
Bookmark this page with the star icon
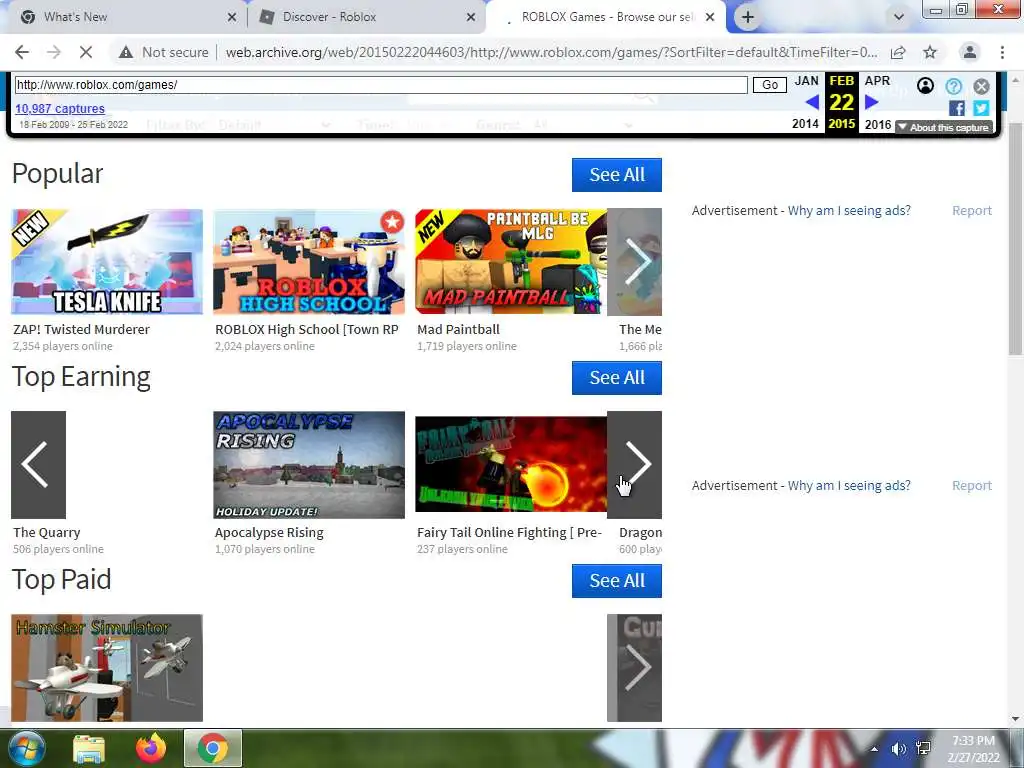tap(930, 52)
